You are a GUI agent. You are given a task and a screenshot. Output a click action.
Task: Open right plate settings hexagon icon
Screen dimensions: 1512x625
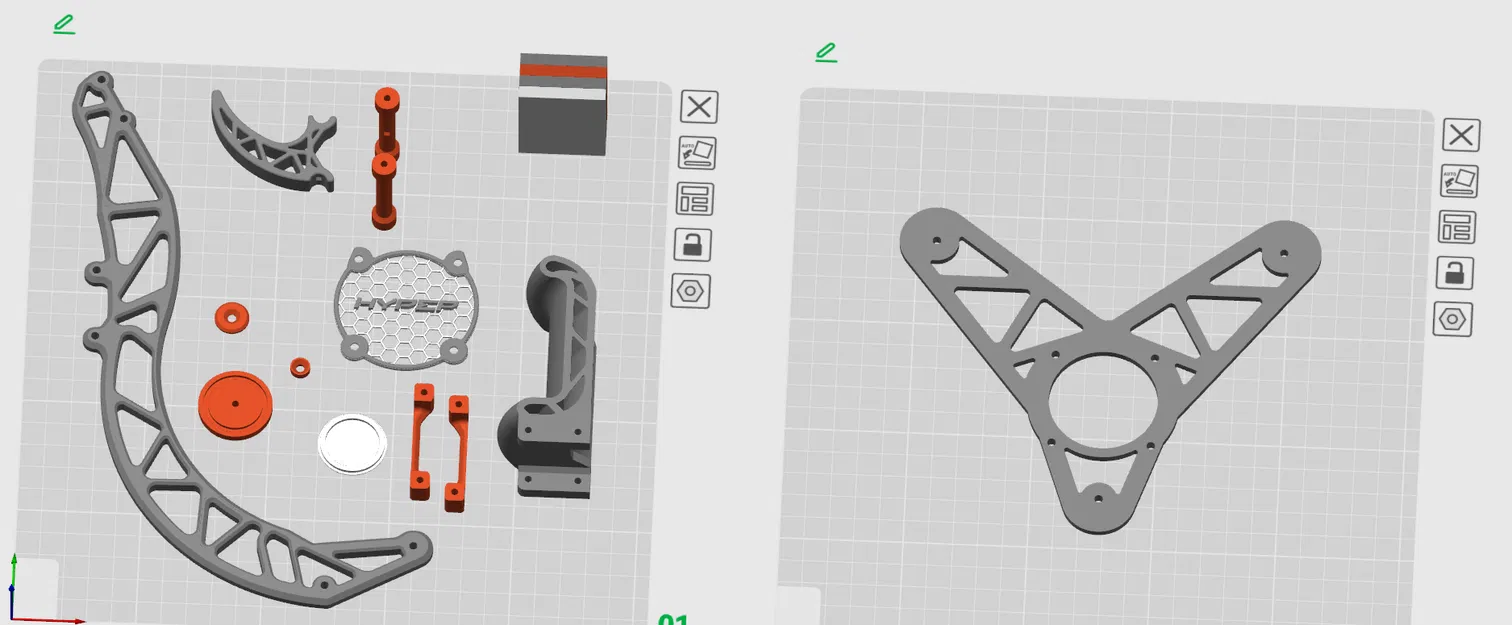[x=1453, y=319]
